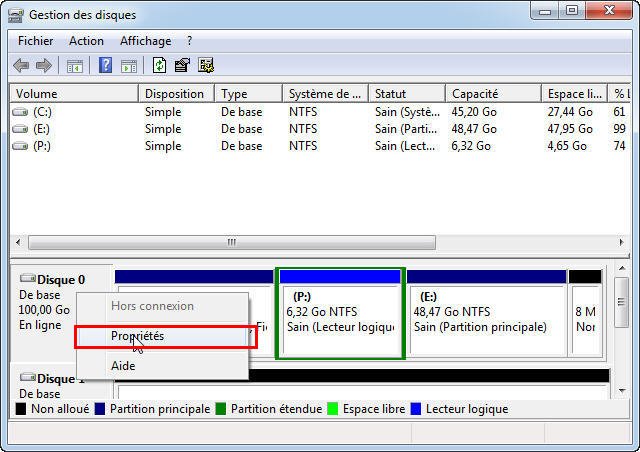The image size is (640, 452).
Task: Sort by the Capacité column header
Action: pos(493,94)
